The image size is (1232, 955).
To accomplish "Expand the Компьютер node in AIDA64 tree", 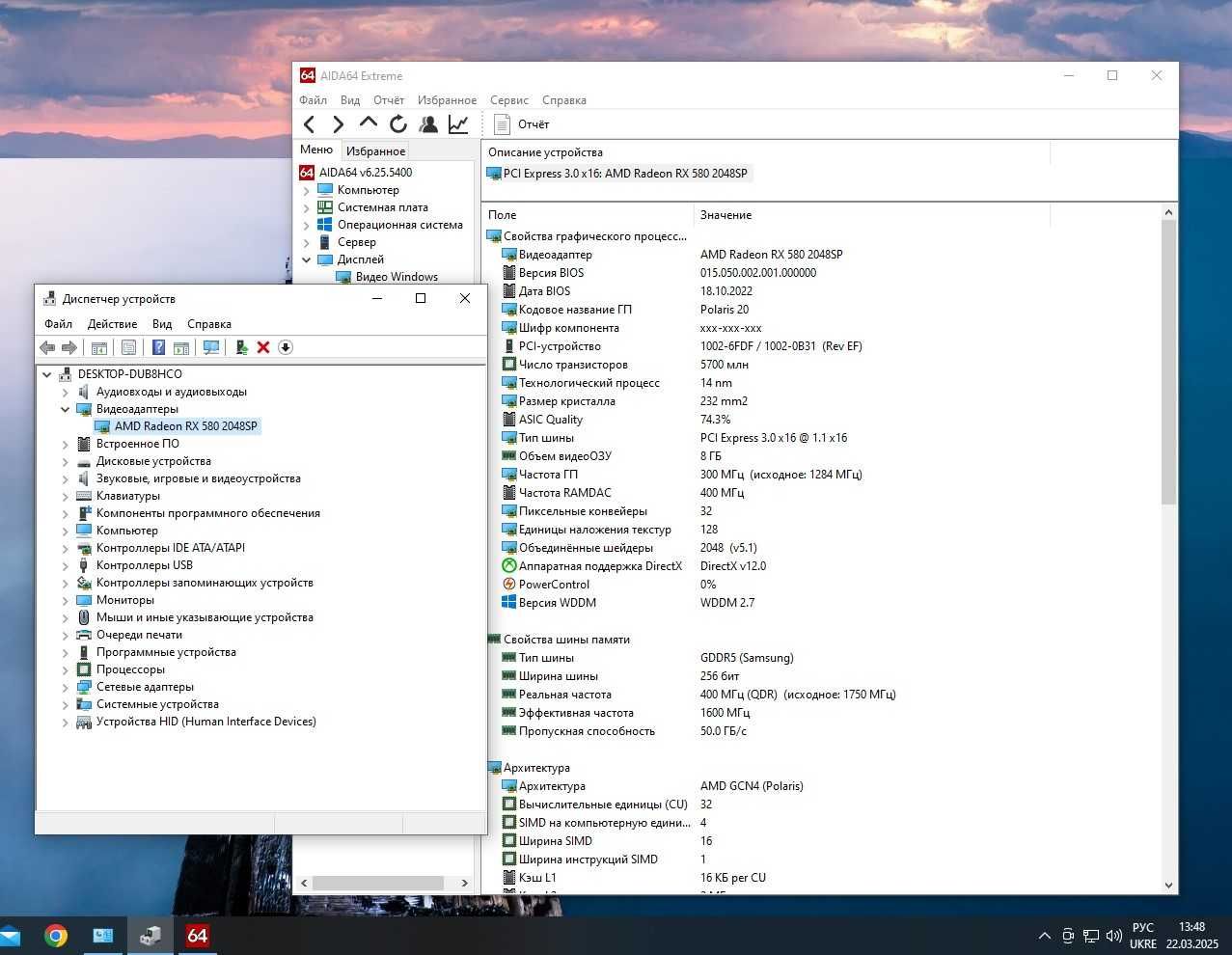I will (307, 191).
